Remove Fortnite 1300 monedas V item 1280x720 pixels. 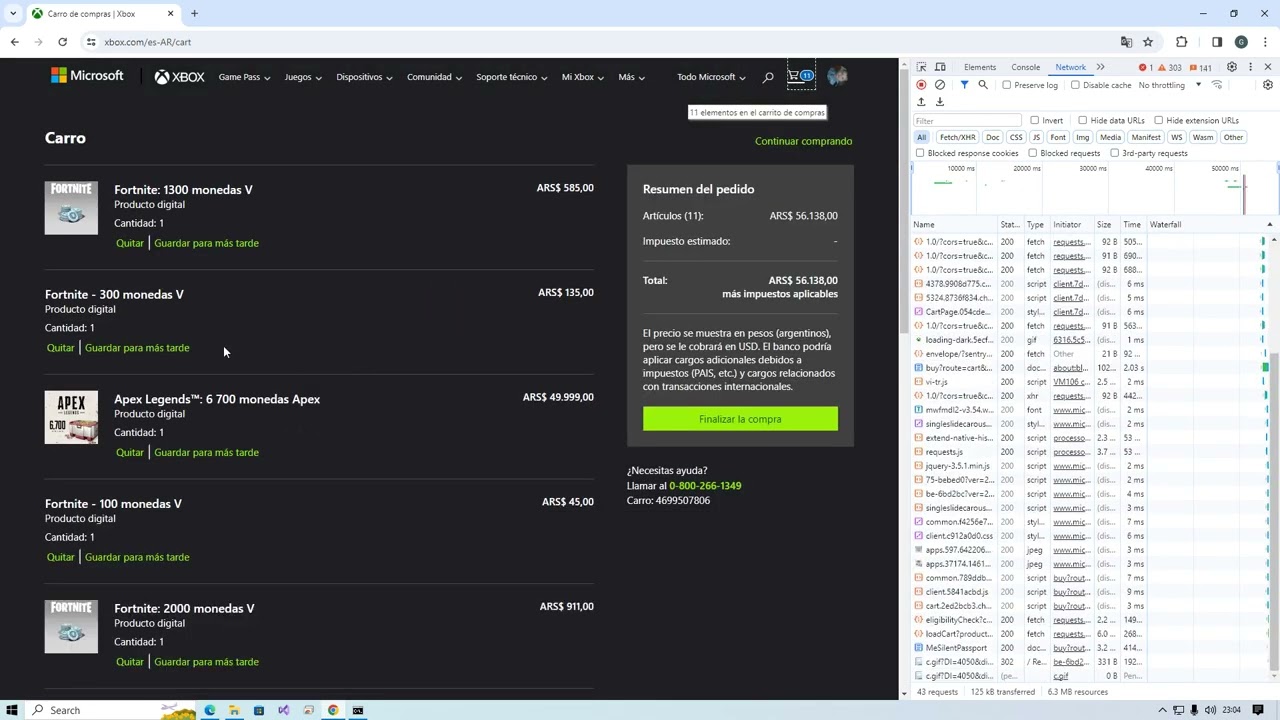pos(130,243)
